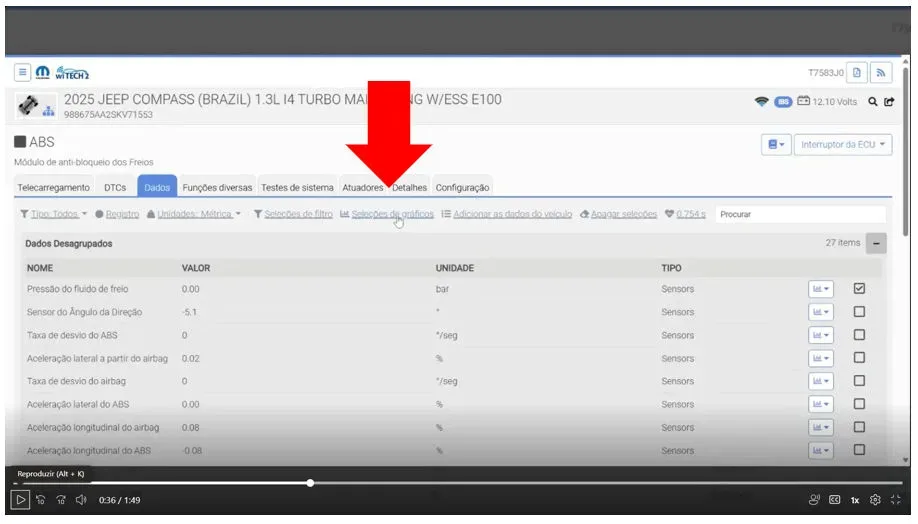Check the Taxa de desvio do airbag checkbox

pyautogui.click(x=859, y=381)
